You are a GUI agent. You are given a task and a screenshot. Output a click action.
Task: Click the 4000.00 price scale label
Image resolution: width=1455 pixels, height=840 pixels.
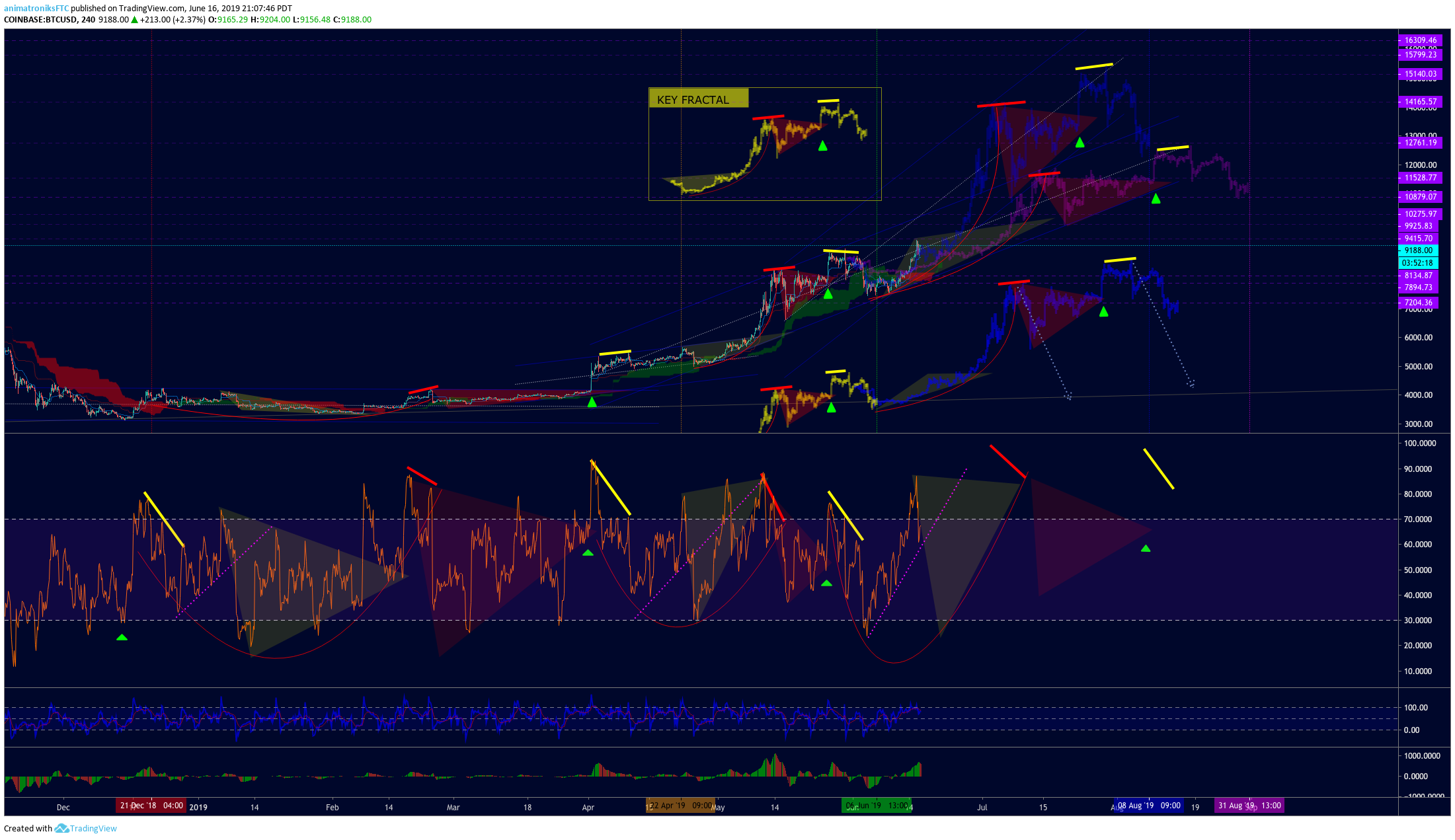(x=1419, y=395)
